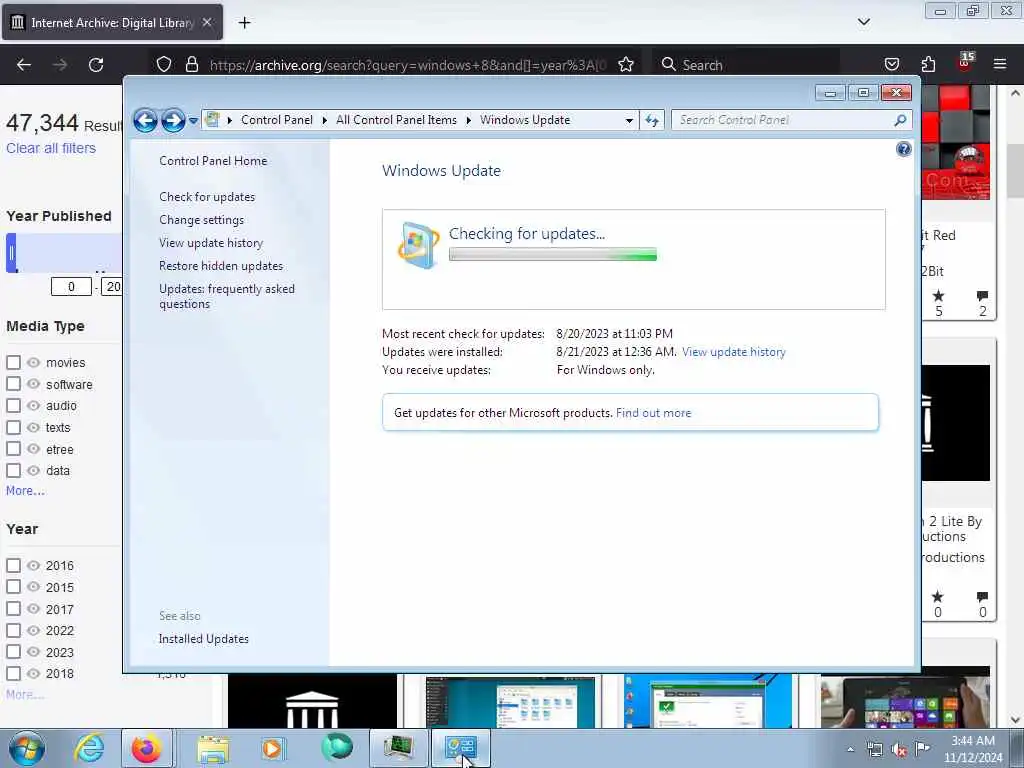
Task: Select Control Panel breadcrumb
Action: [x=277, y=120]
